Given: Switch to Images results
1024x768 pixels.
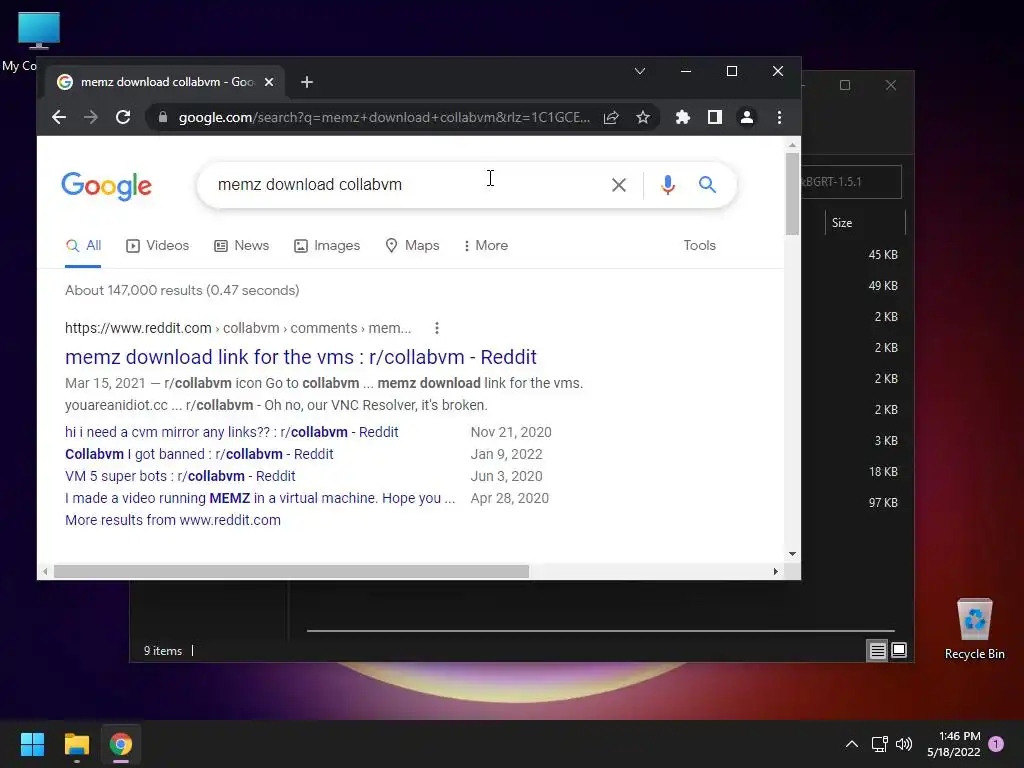Looking at the screenshot, I should click(327, 246).
